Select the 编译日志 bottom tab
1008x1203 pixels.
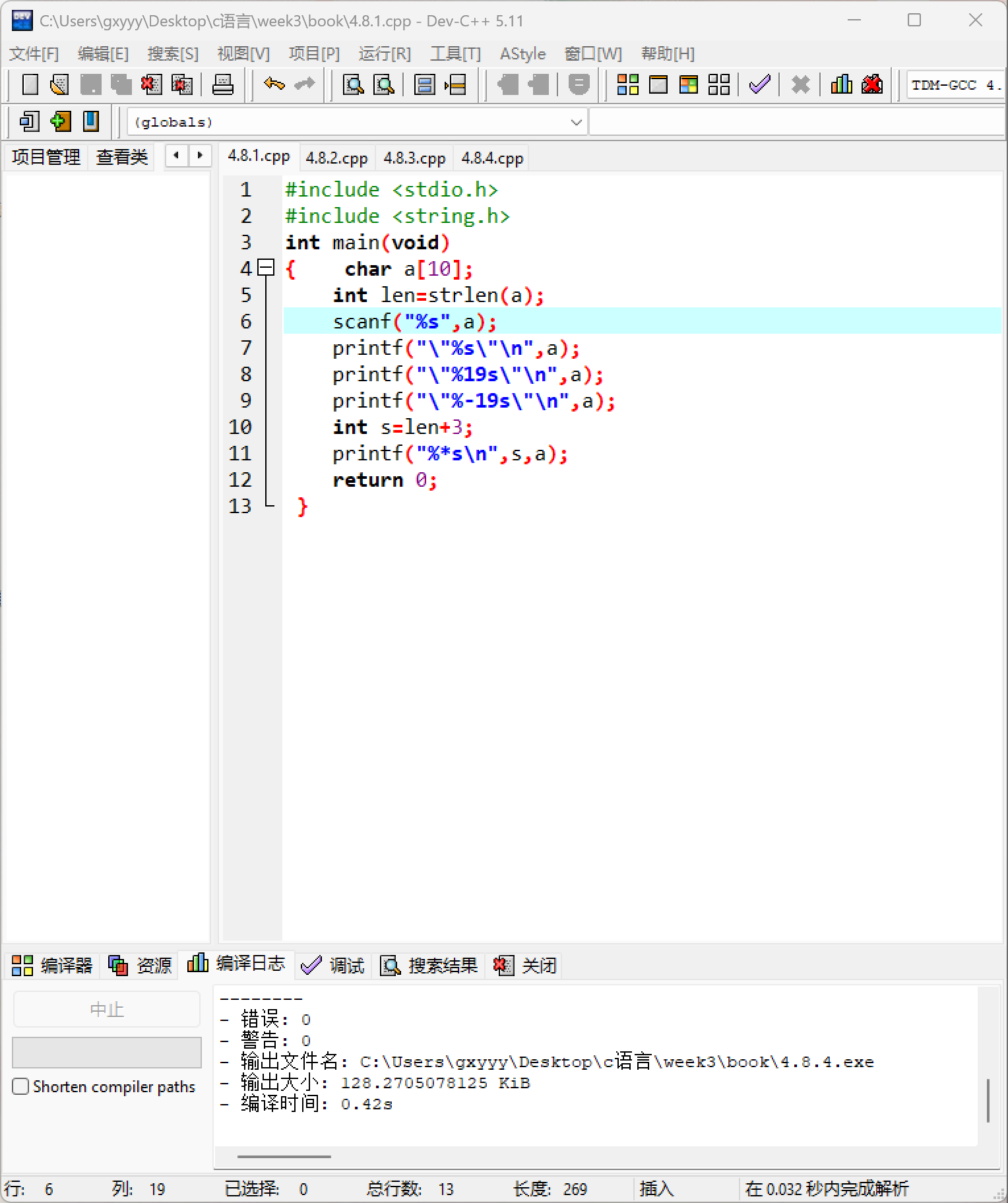click(236, 964)
